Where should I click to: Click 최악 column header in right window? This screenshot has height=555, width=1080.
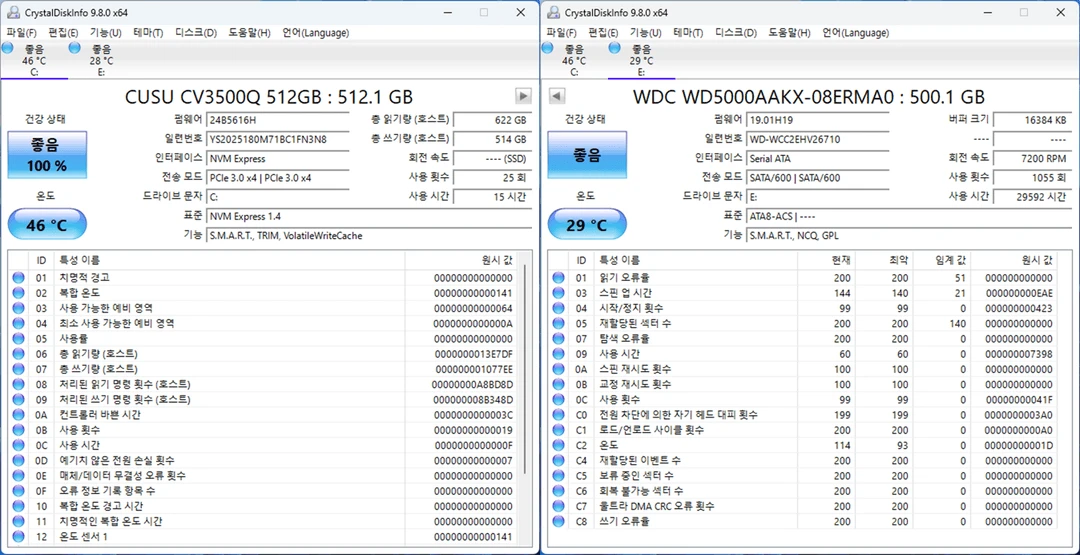pos(884,260)
